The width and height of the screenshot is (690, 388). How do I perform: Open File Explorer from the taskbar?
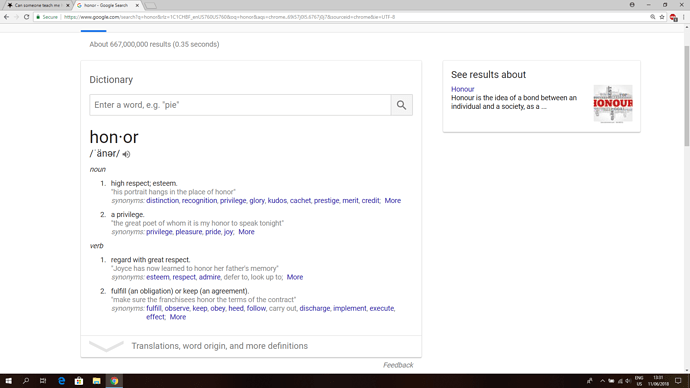pos(96,381)
